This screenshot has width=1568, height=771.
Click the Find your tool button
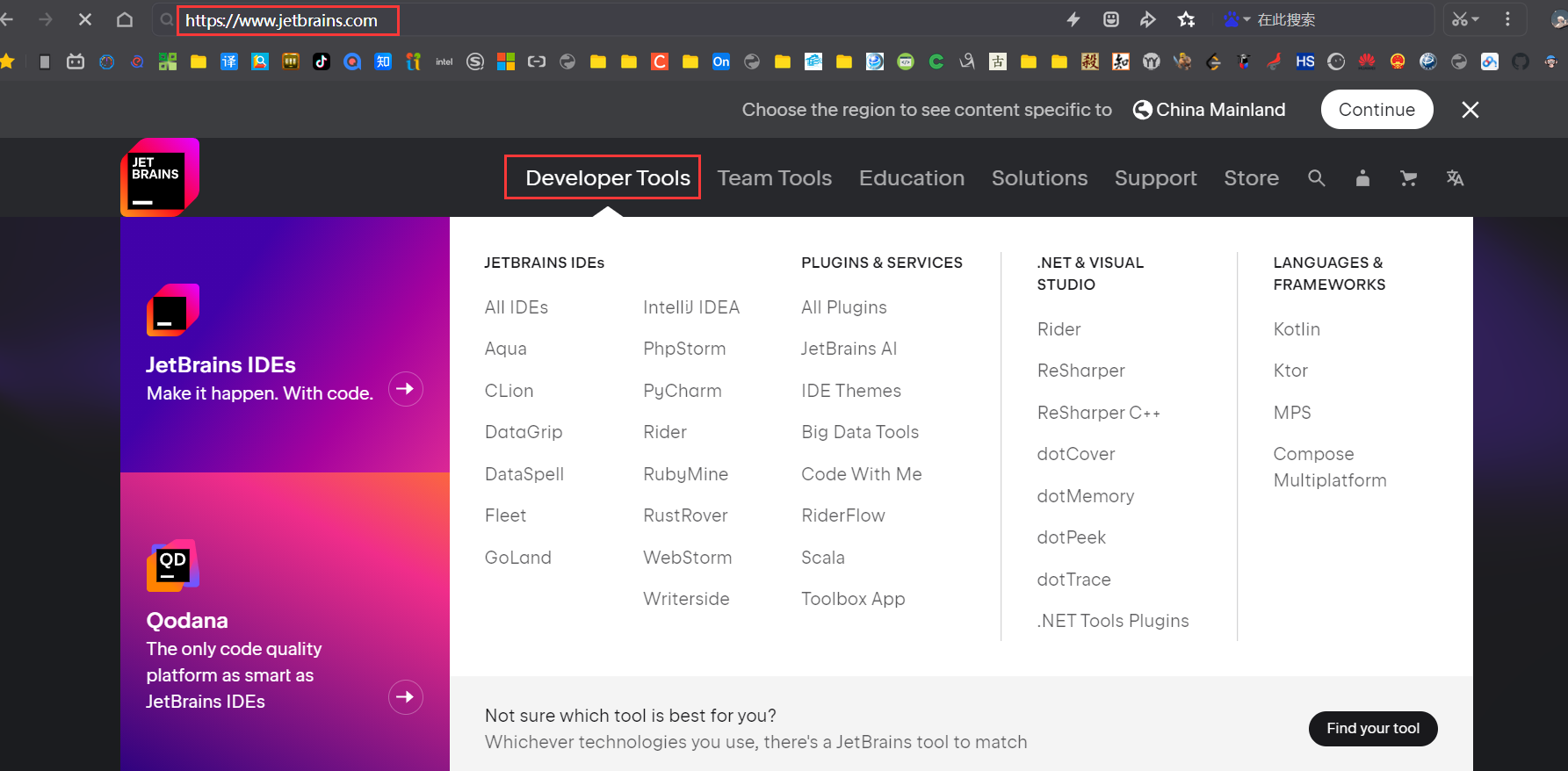tap(1373, 728)
